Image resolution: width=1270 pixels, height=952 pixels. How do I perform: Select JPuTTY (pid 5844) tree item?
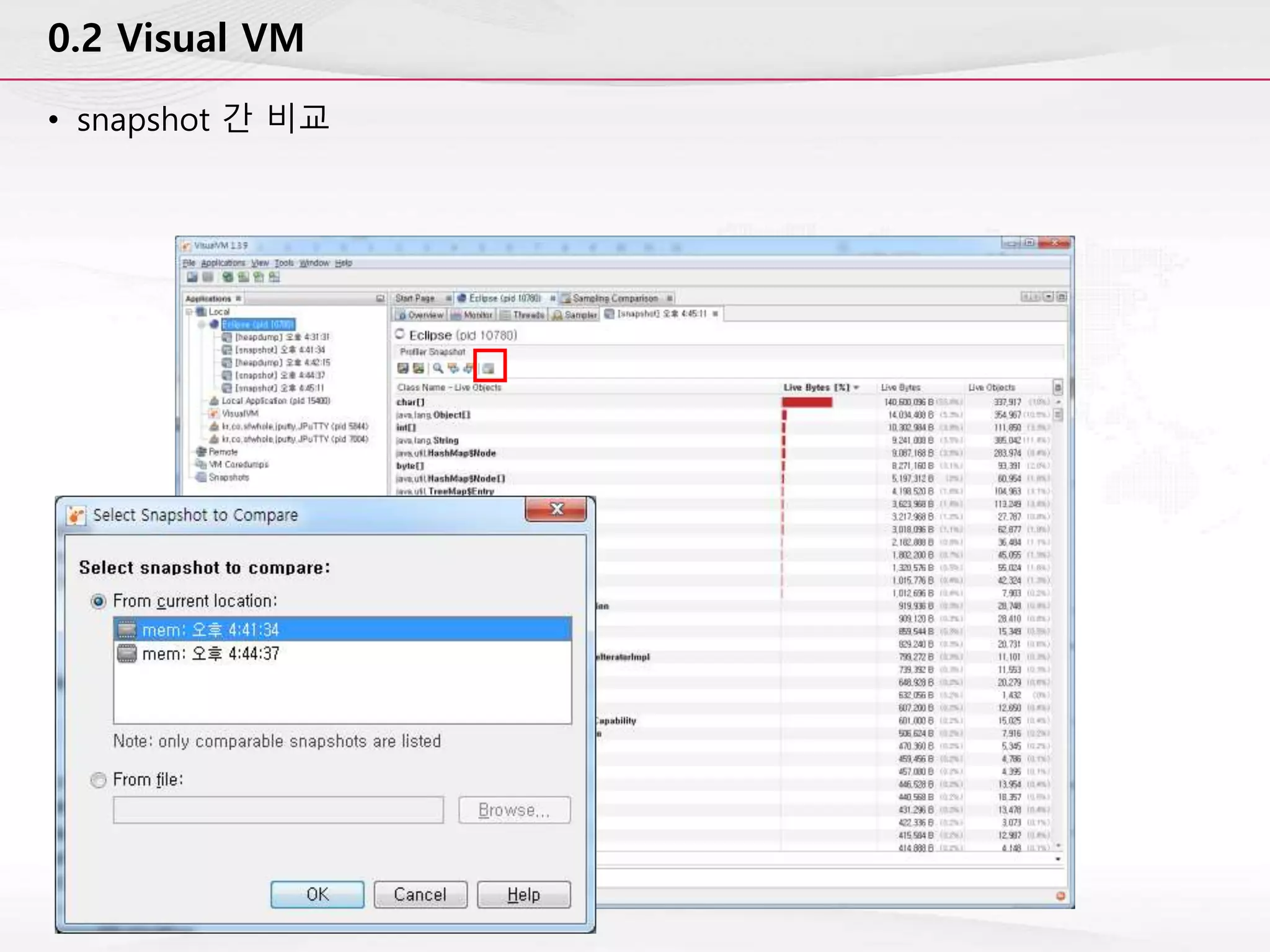[290, 426]
